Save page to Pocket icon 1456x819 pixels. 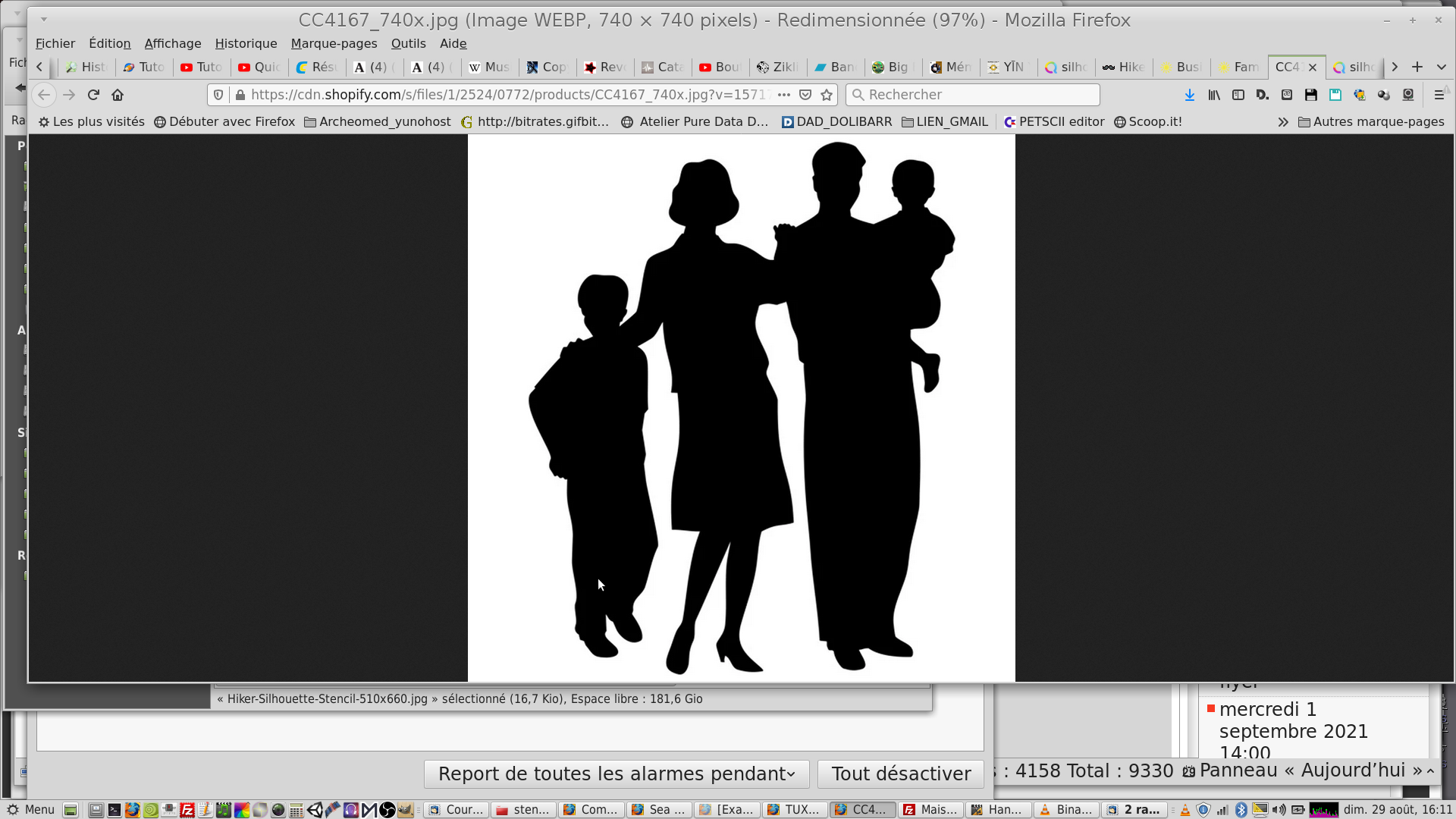tap(805, 95)
